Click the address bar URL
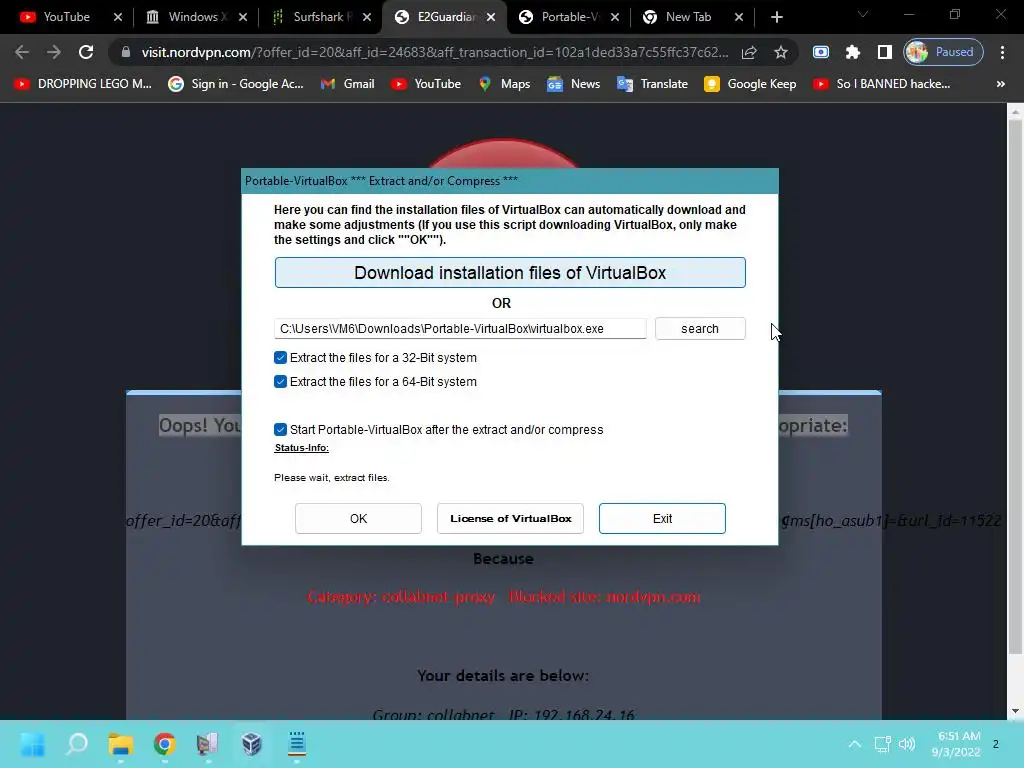This screenshot has width=1024, height=768. click(x=434, y=52)
